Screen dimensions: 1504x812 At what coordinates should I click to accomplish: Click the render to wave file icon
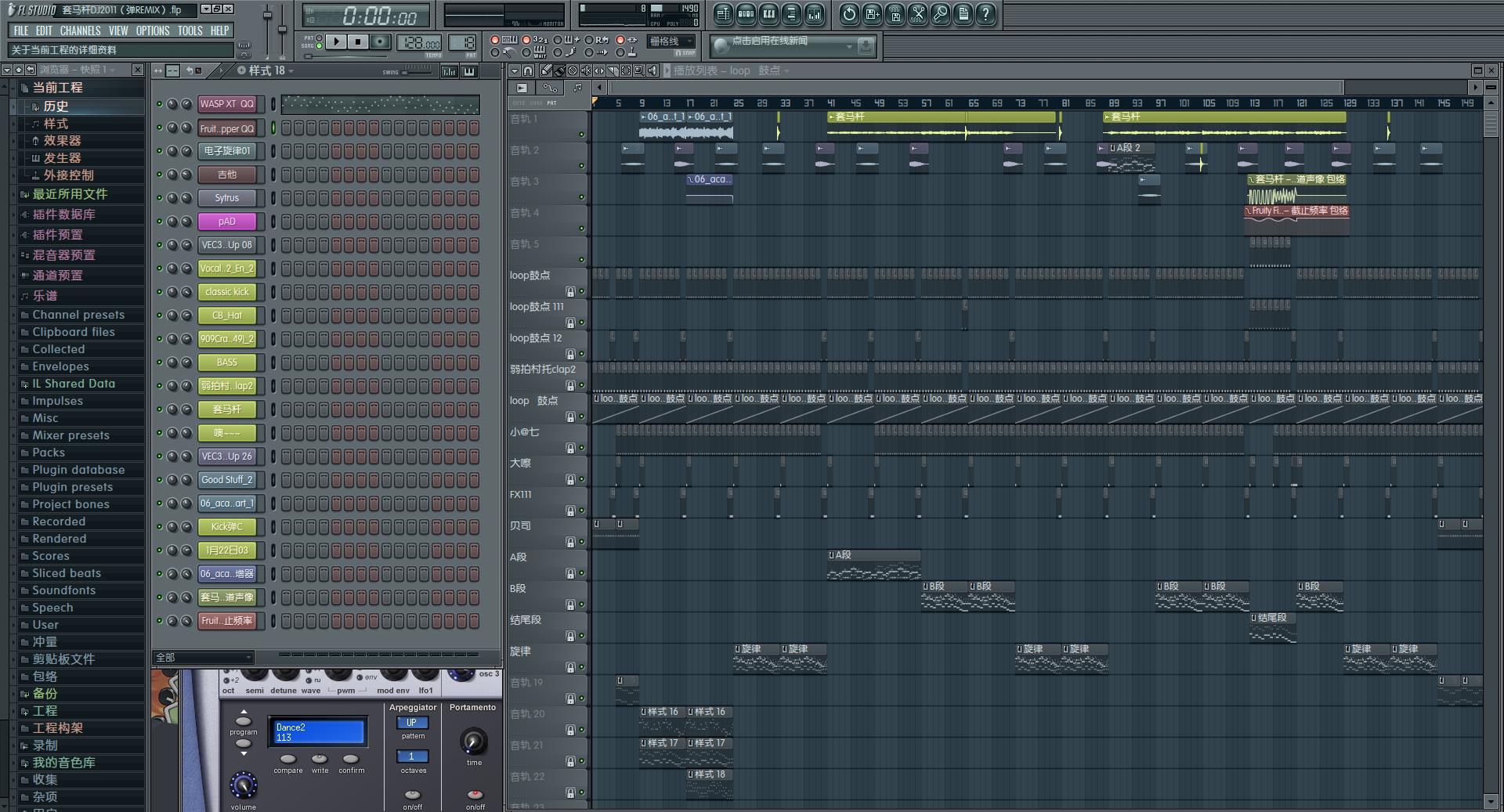coord(895,14)
